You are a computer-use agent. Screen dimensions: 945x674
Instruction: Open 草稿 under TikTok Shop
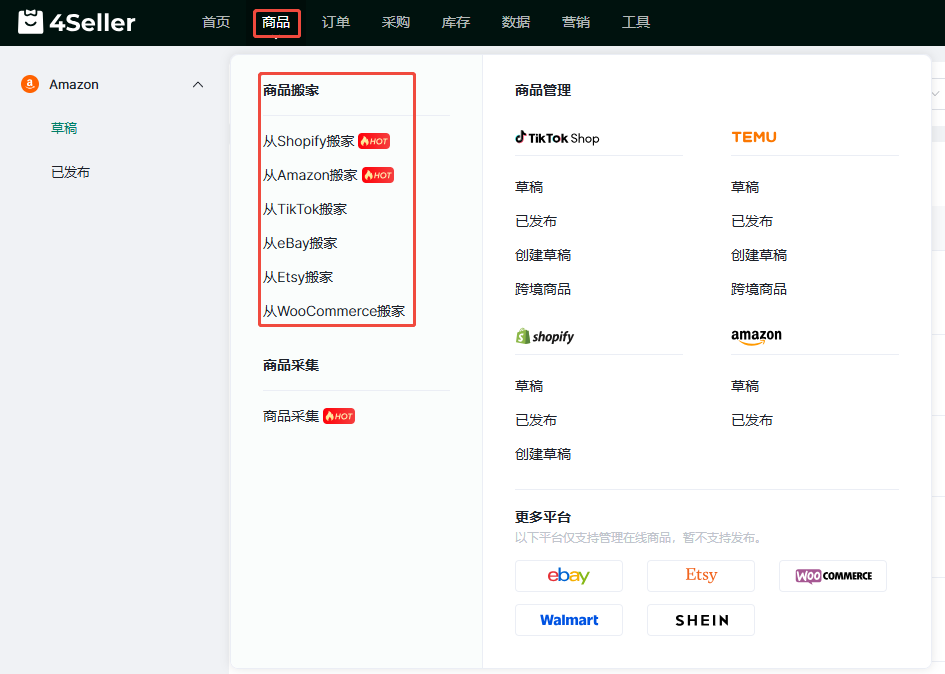(529, 187)
